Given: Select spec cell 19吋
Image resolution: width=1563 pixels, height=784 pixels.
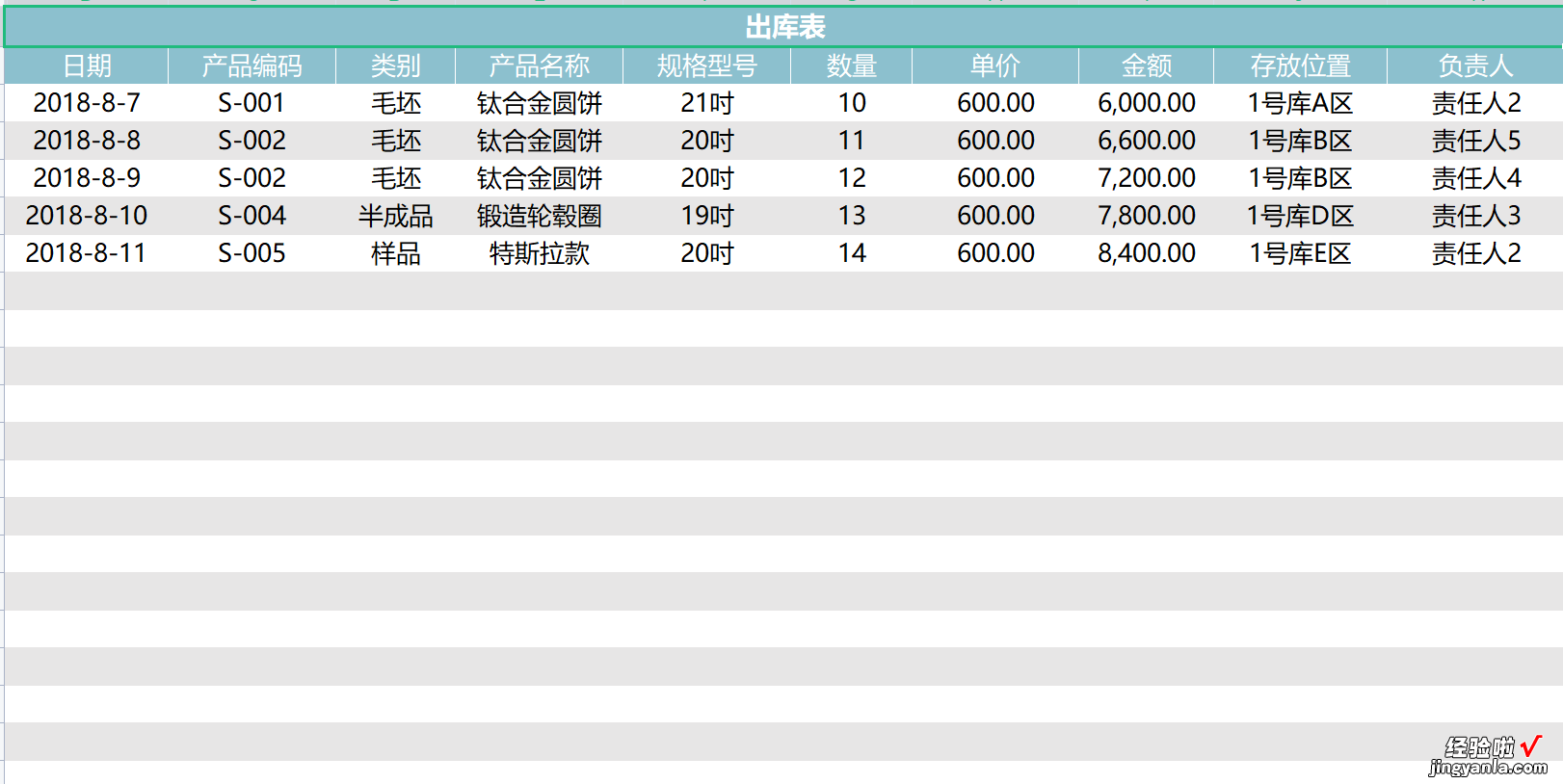Looking at the screenshot, I should [x=706, y=216].
